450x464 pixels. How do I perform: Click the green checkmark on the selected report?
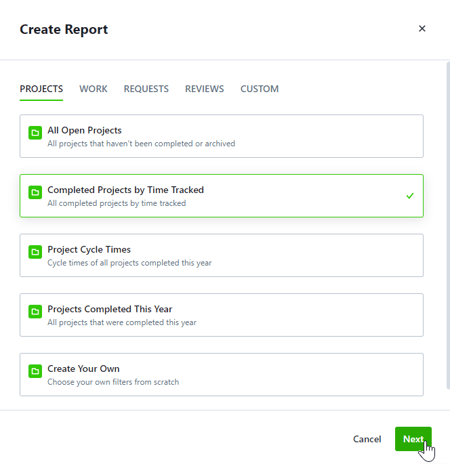coord(410,196)
